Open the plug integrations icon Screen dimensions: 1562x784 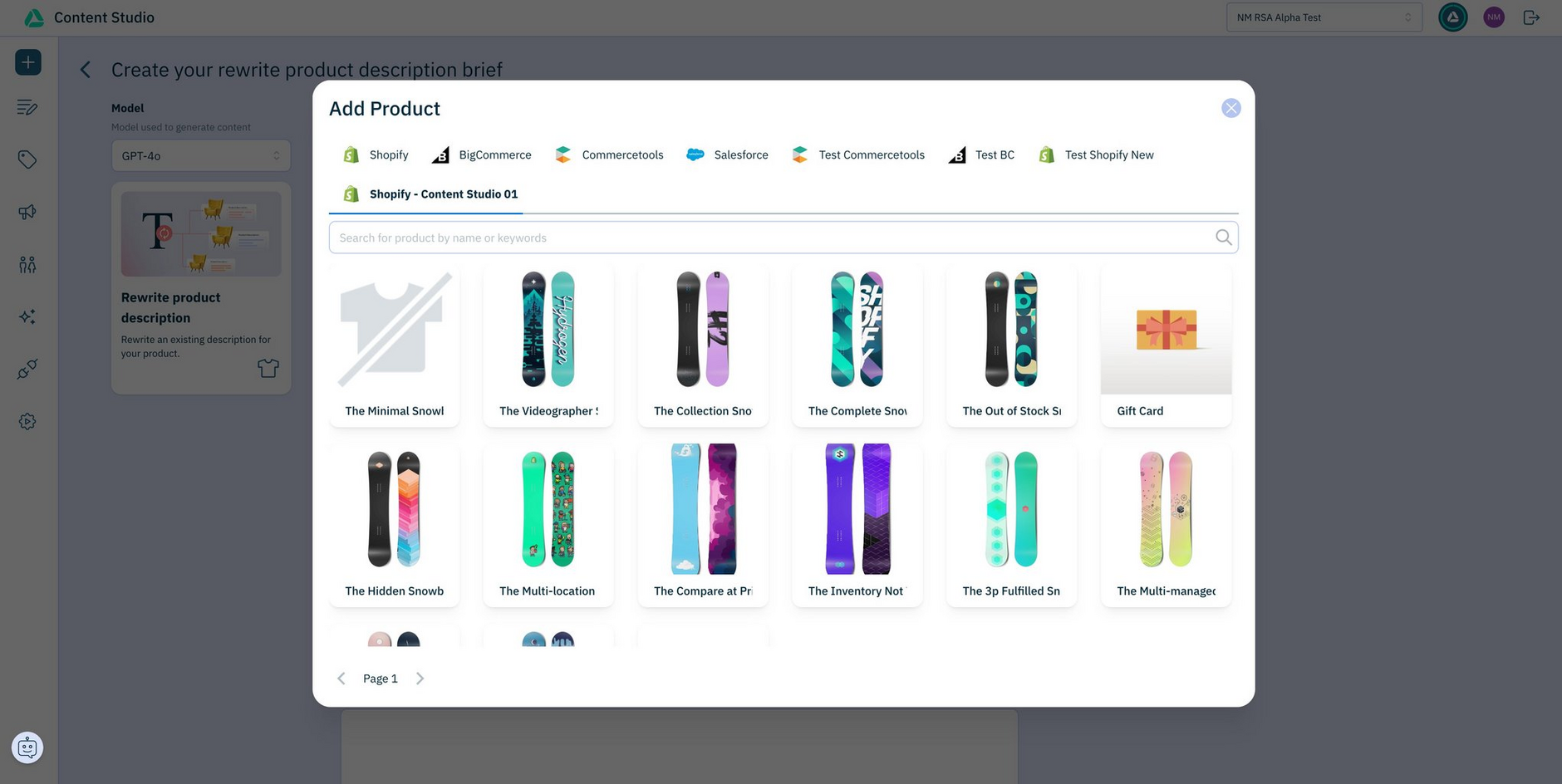[x=27, y=369]
